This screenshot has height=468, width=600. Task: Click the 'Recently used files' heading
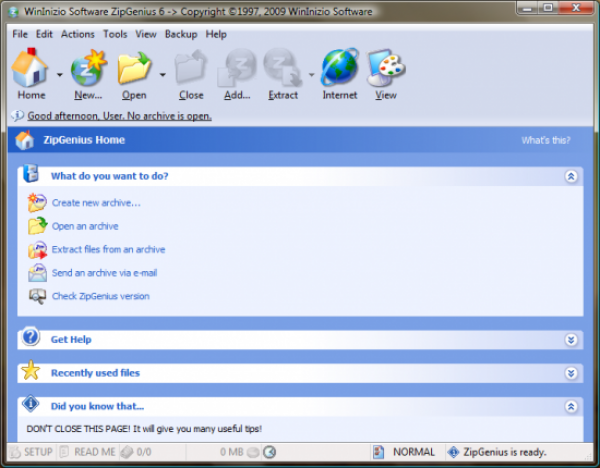(x=95, y=373)
